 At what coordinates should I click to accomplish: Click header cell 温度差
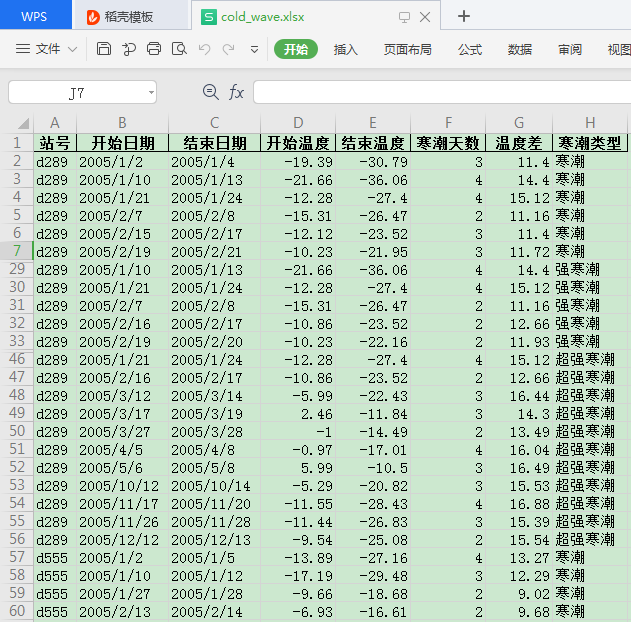519,143
